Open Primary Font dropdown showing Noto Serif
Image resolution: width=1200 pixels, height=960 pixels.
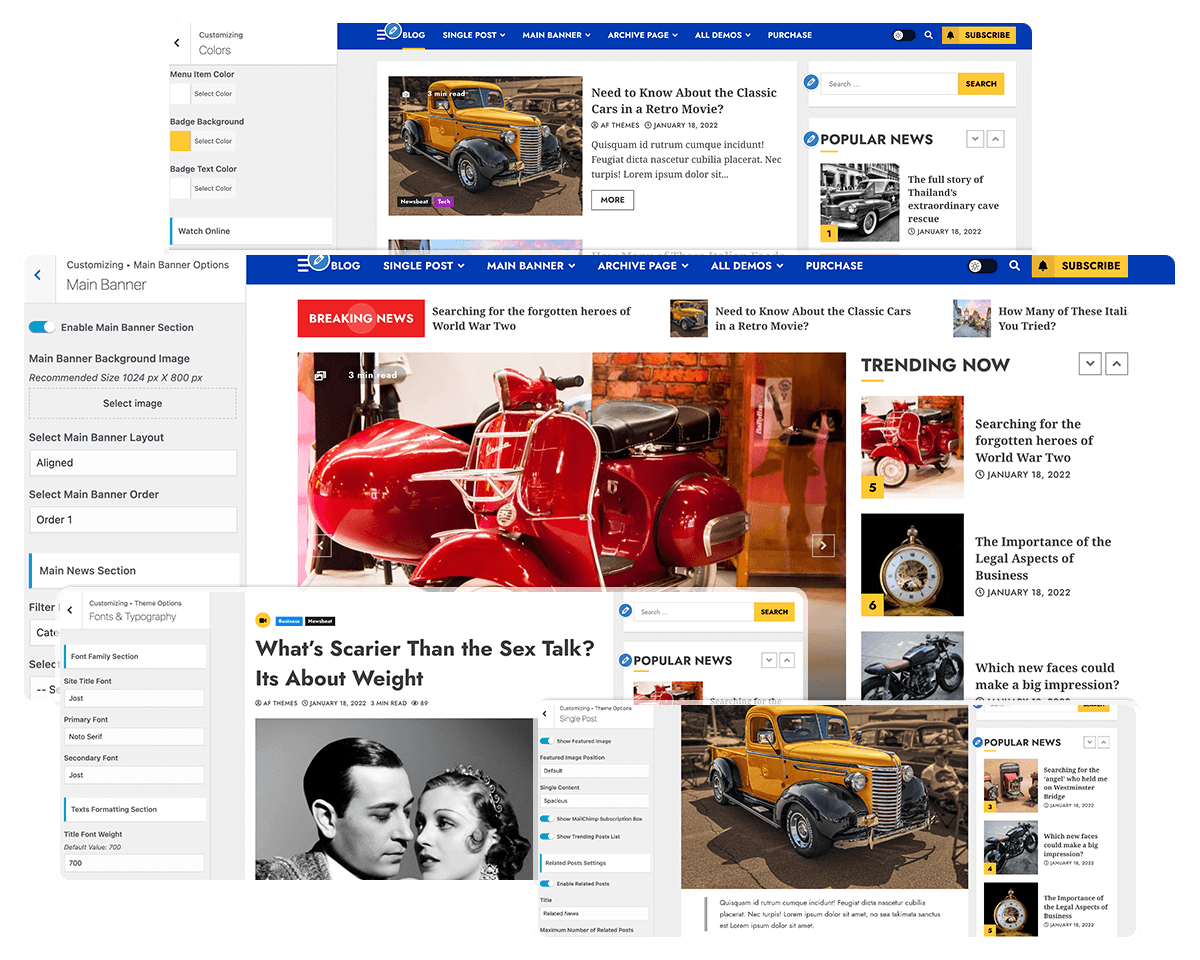pos(134,736)
